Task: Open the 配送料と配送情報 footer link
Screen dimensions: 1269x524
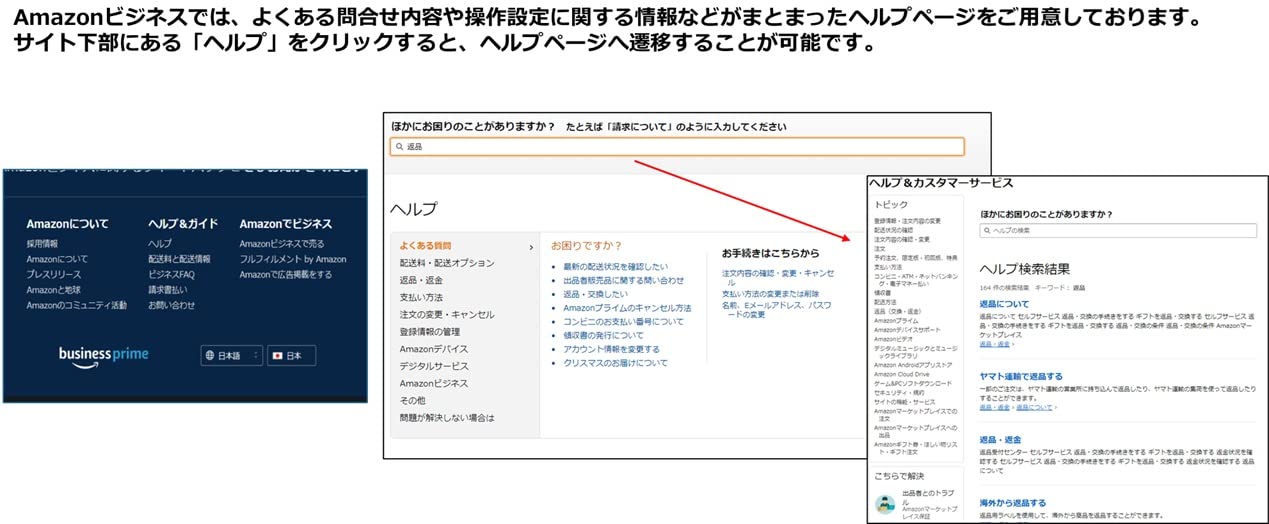Action: tap(180, 258)
